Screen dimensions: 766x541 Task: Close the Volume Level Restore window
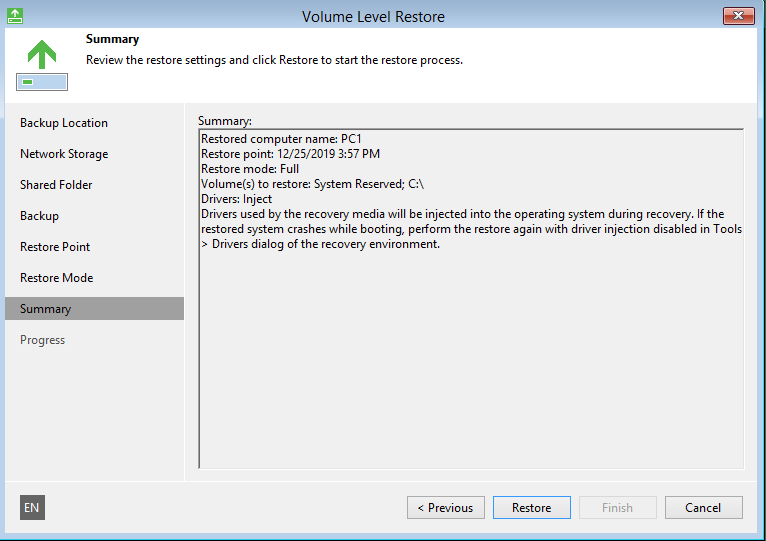pyautogui.click(x=739, y=16)
